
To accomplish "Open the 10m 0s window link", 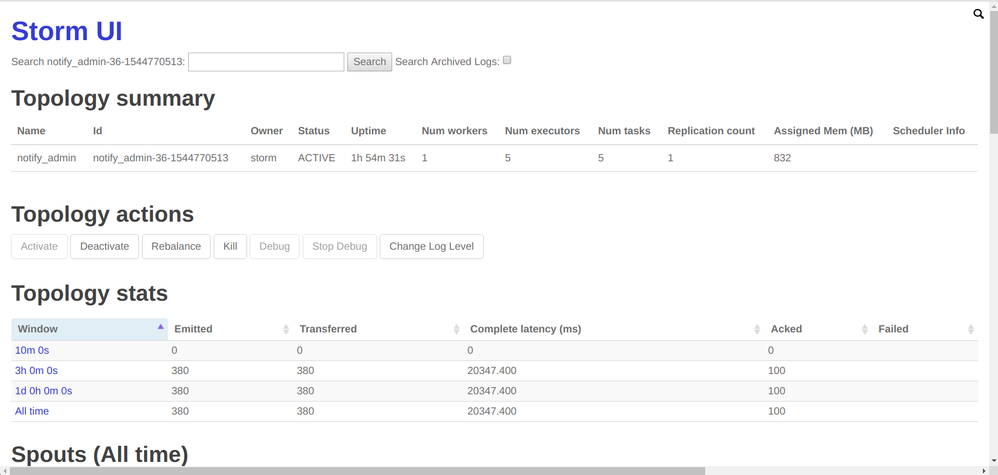I will (x=32, y=350).
